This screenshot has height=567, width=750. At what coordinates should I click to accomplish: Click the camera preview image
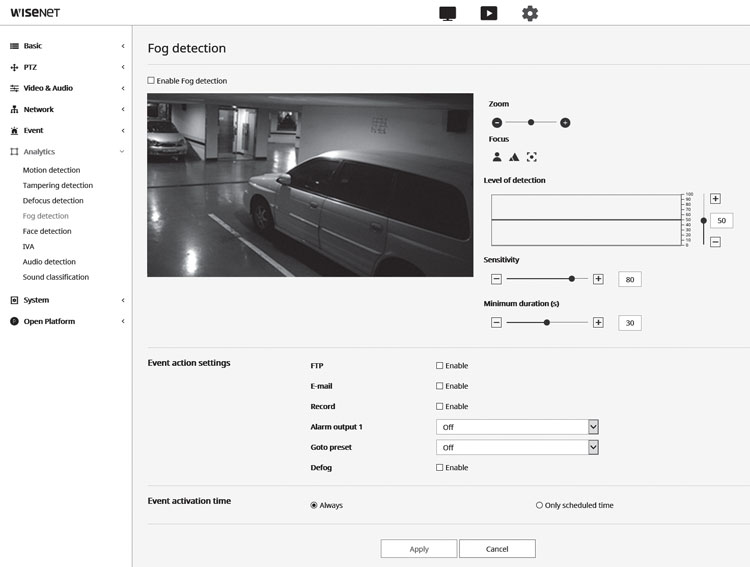point(310,185)
